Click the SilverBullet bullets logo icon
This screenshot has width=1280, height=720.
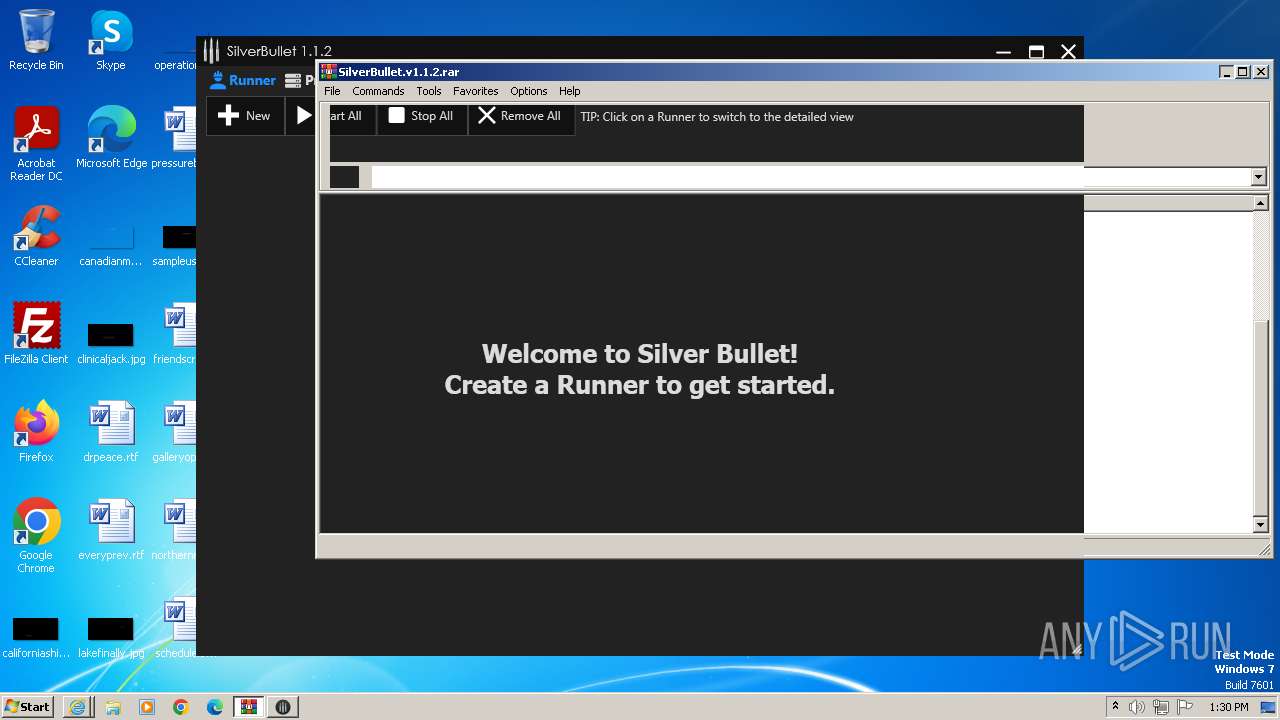pos(211,51)
